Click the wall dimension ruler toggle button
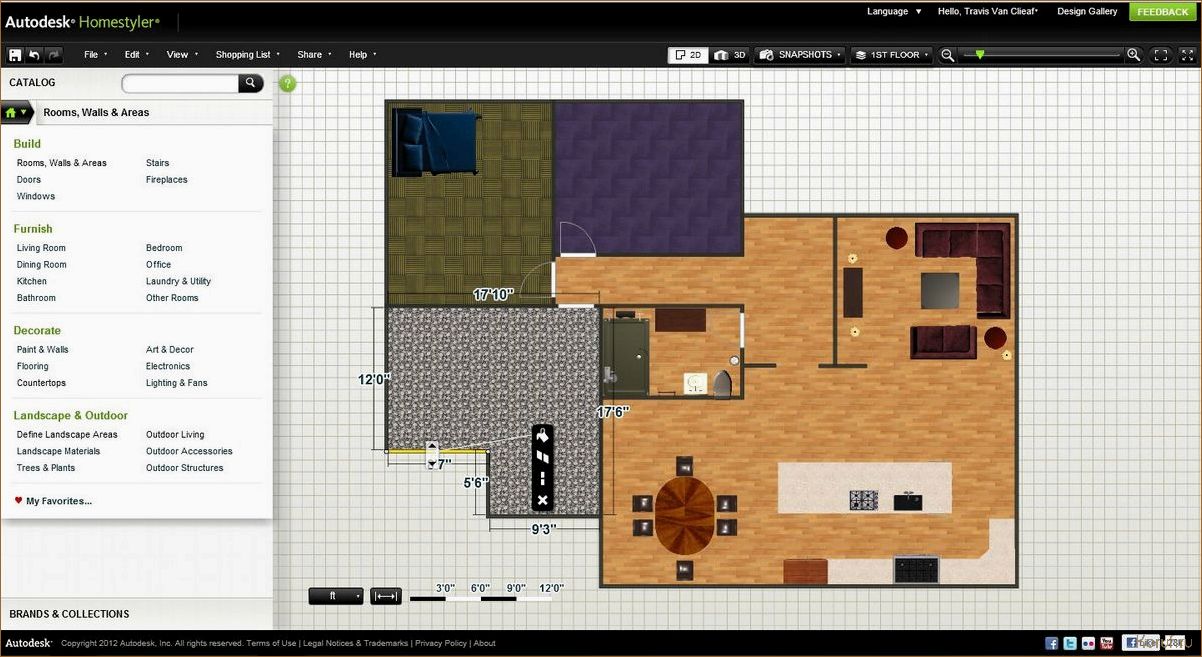The height and width of the screenshot is (657, 1202). pos(386,596)
